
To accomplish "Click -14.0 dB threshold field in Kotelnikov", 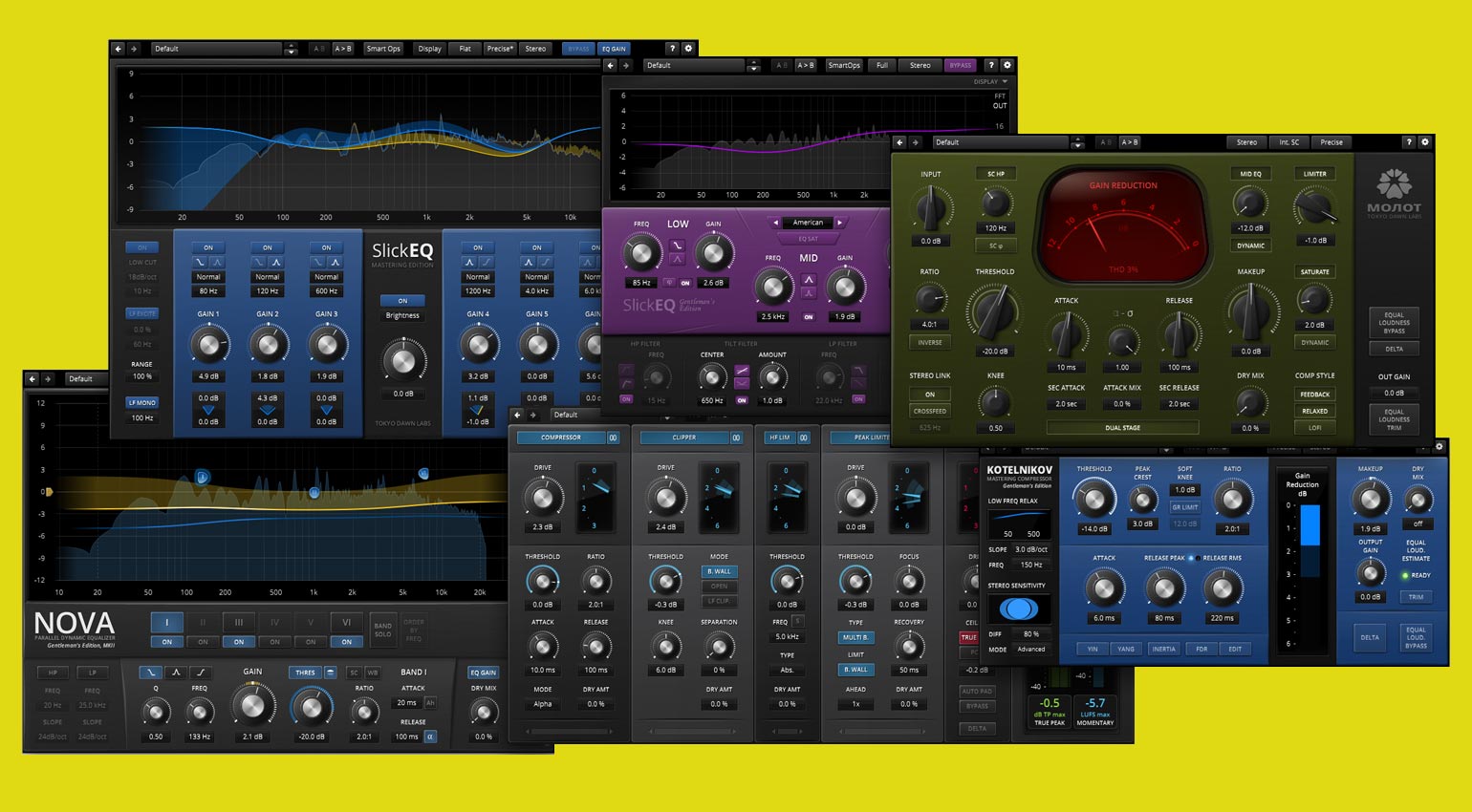I will 1093,528.
